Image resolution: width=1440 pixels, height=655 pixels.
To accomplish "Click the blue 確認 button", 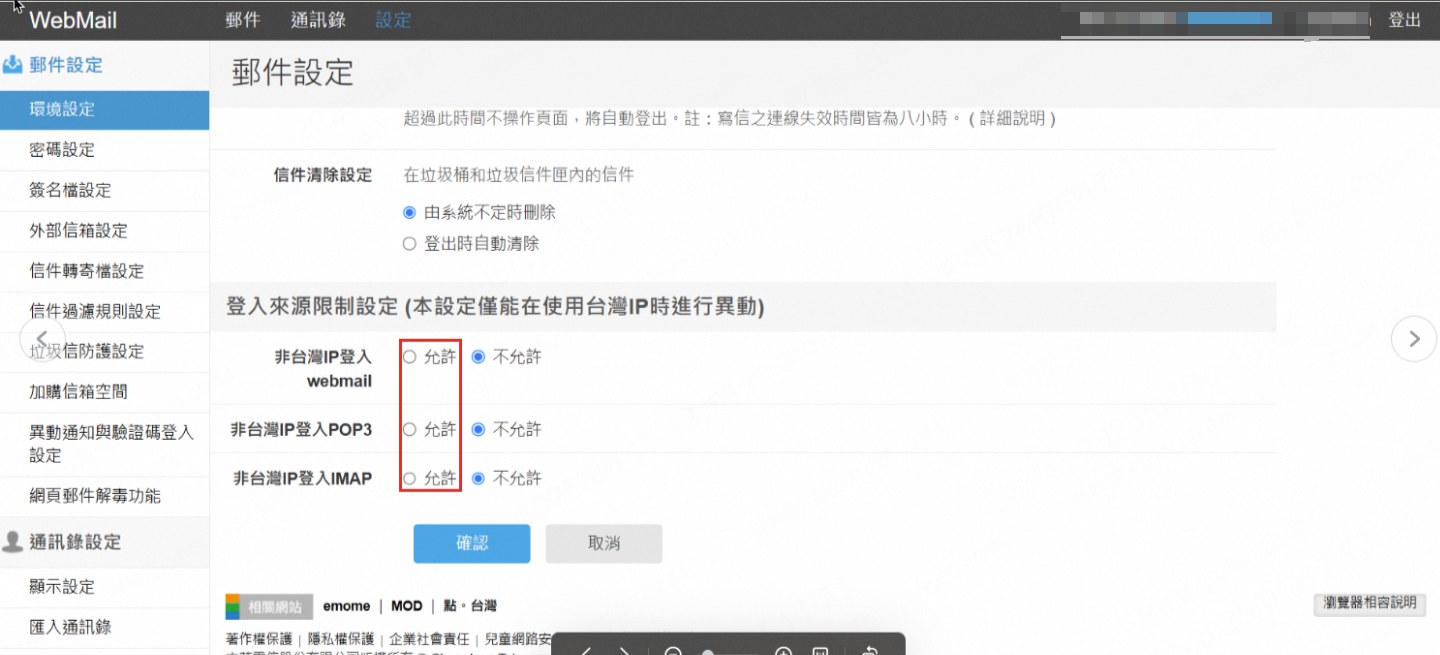I will click(x=472, y=543).
